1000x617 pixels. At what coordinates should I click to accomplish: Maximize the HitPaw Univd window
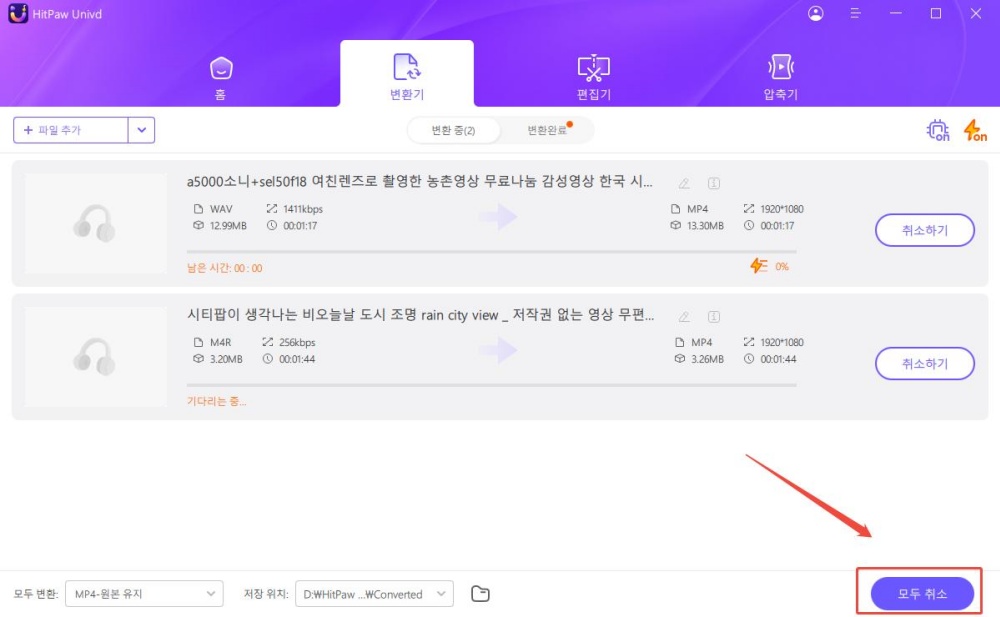point(936,13)
